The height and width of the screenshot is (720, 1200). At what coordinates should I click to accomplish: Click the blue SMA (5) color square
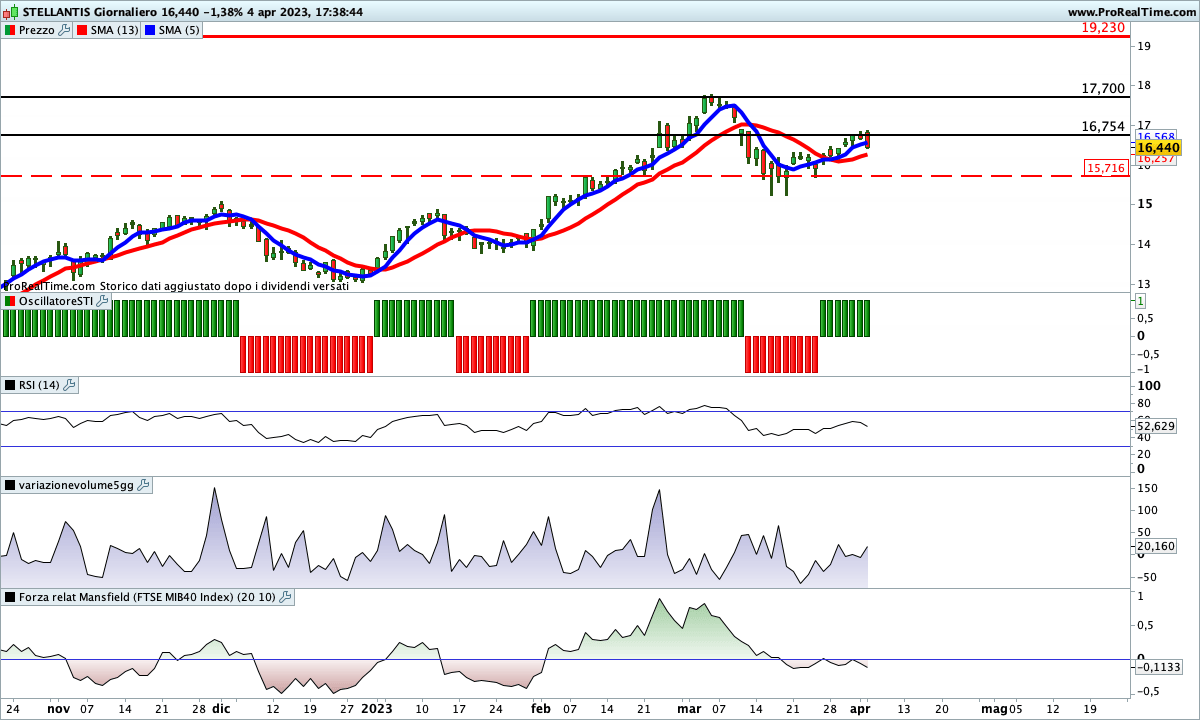pos(150,30)
